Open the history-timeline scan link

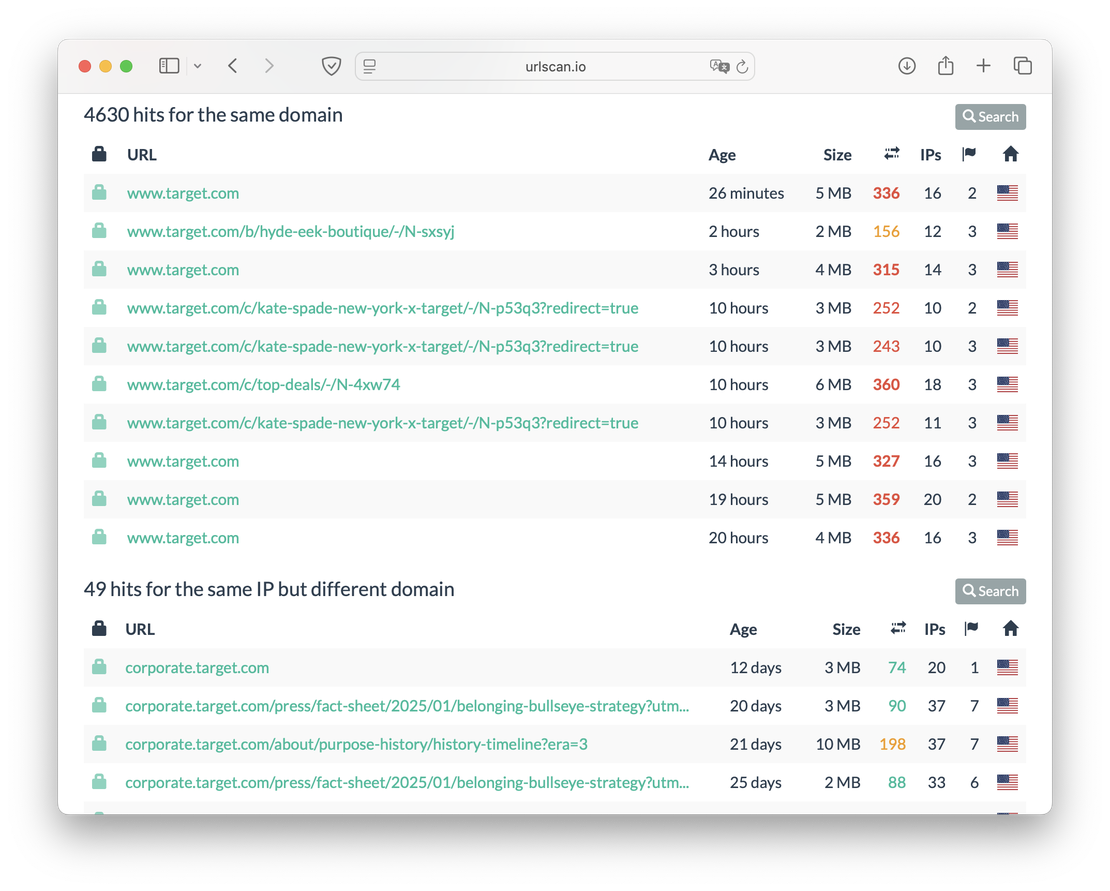tap(356, 744)
